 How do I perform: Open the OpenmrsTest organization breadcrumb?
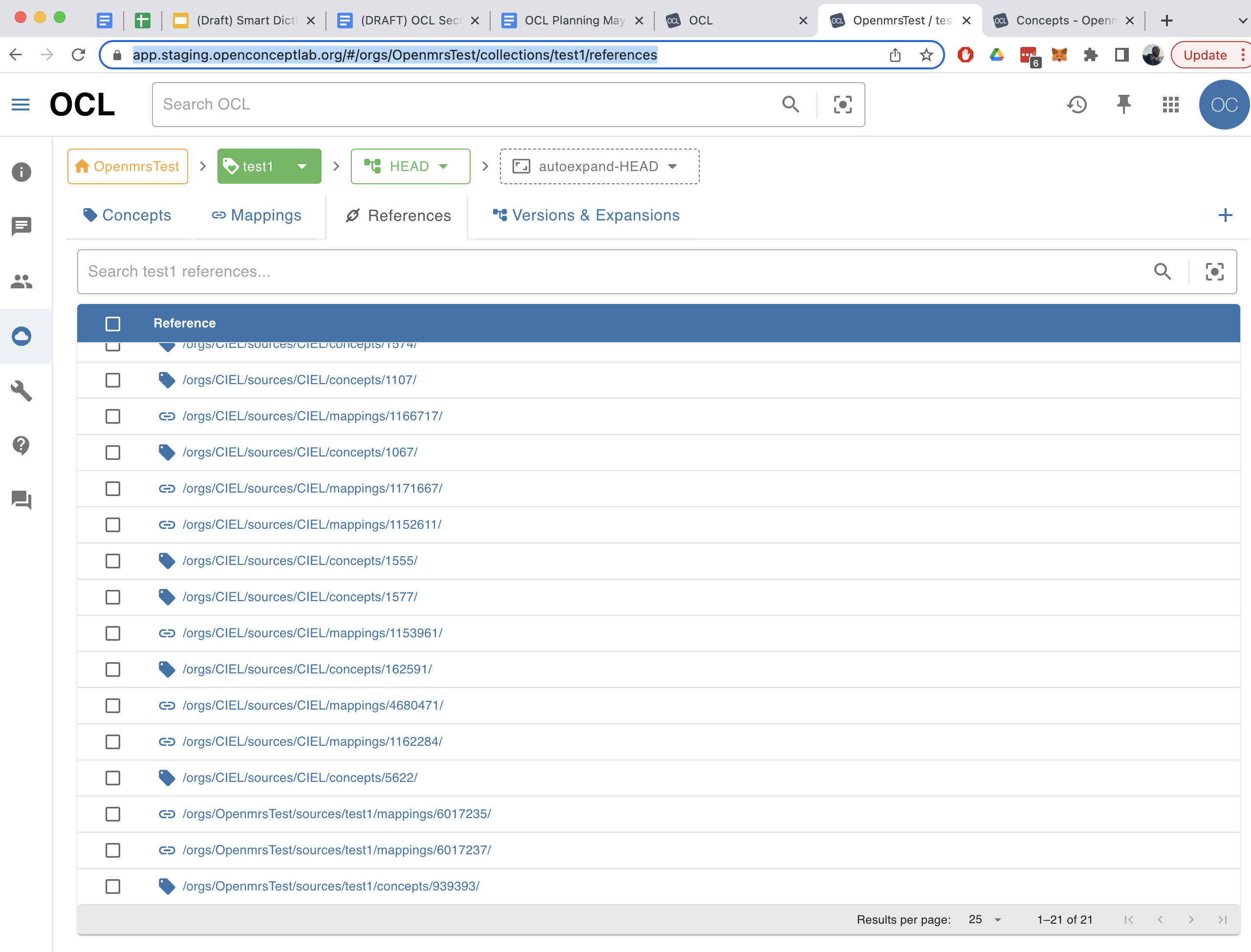point(128,166)
